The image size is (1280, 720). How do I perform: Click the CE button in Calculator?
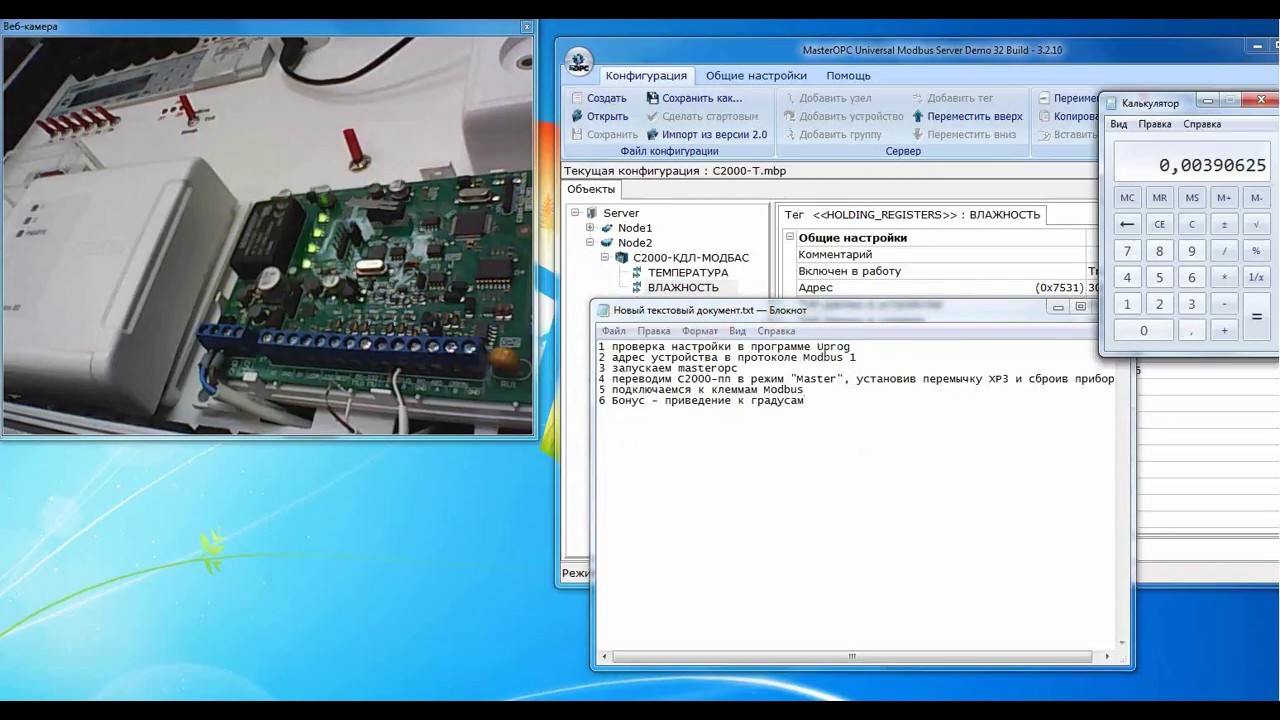click(x=1159, y=224)
